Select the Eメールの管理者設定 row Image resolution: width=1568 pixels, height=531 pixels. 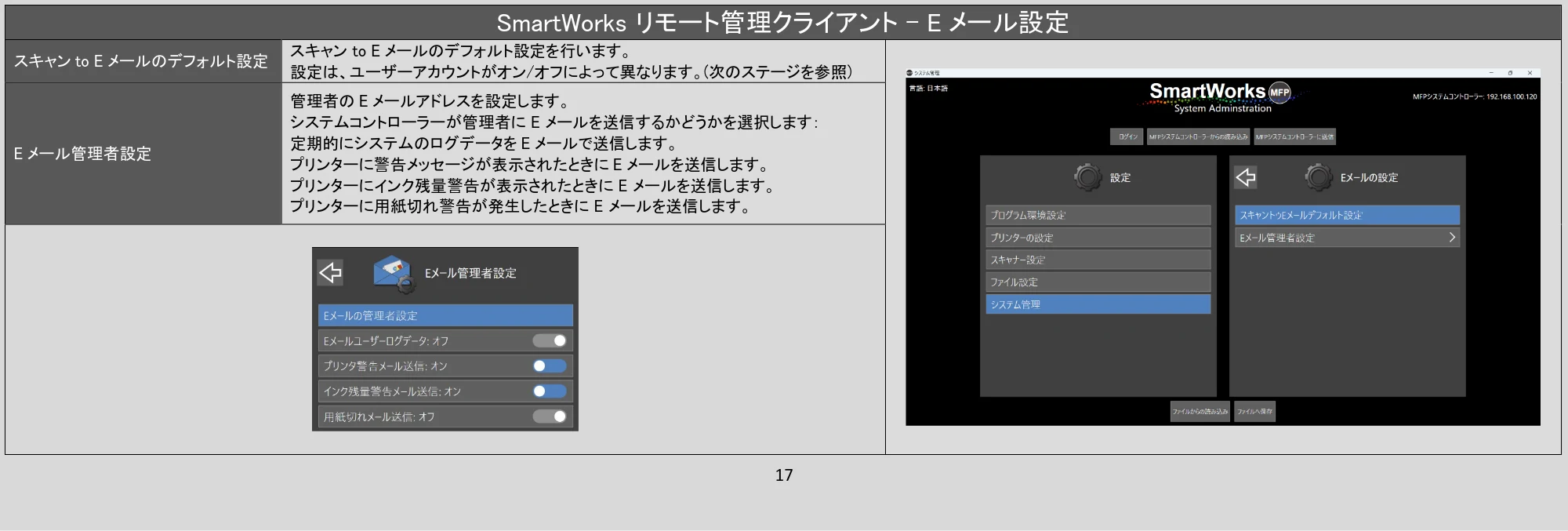click(445, 315)
